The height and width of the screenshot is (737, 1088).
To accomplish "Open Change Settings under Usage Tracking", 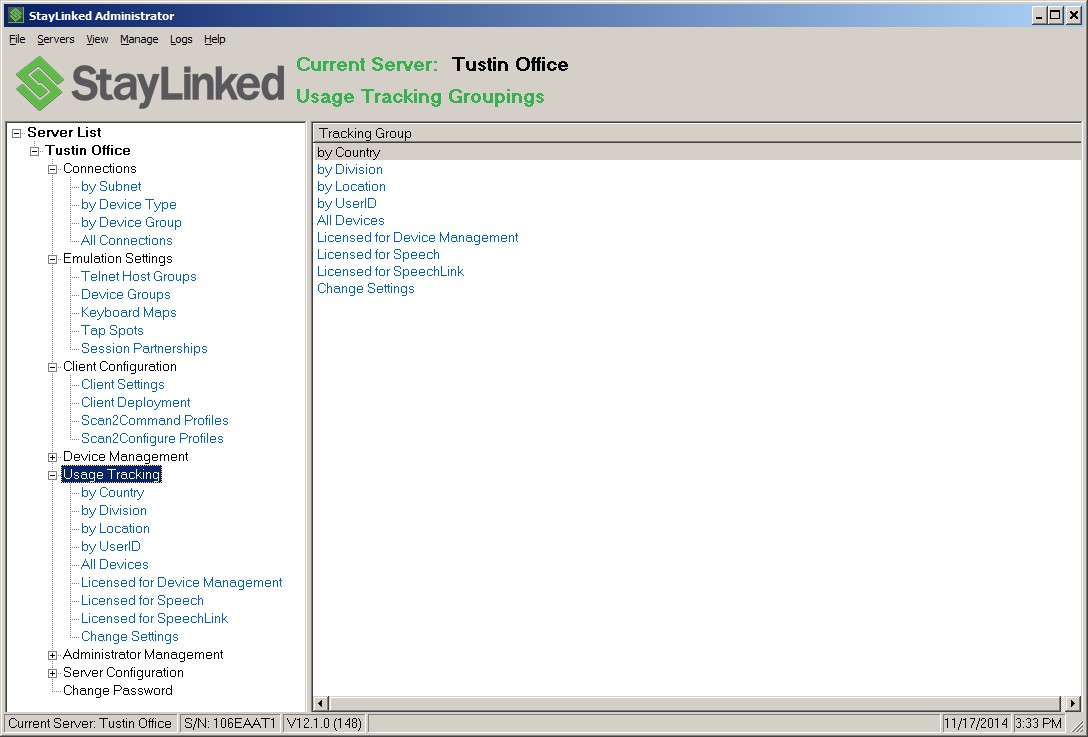I will [x=129, y=636].
